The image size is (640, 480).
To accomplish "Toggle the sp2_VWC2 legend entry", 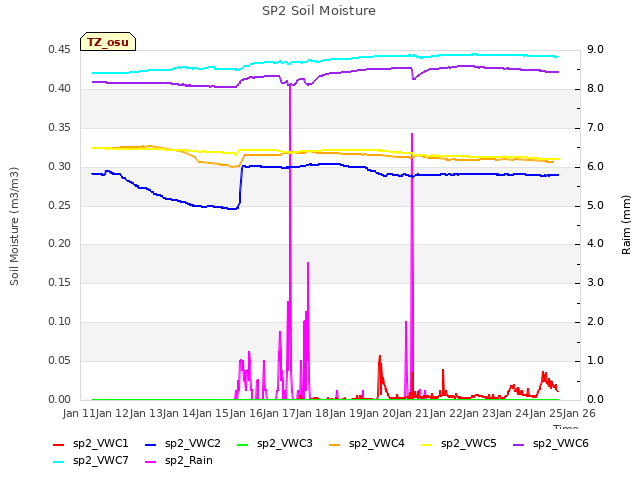I will pos(182,444).
